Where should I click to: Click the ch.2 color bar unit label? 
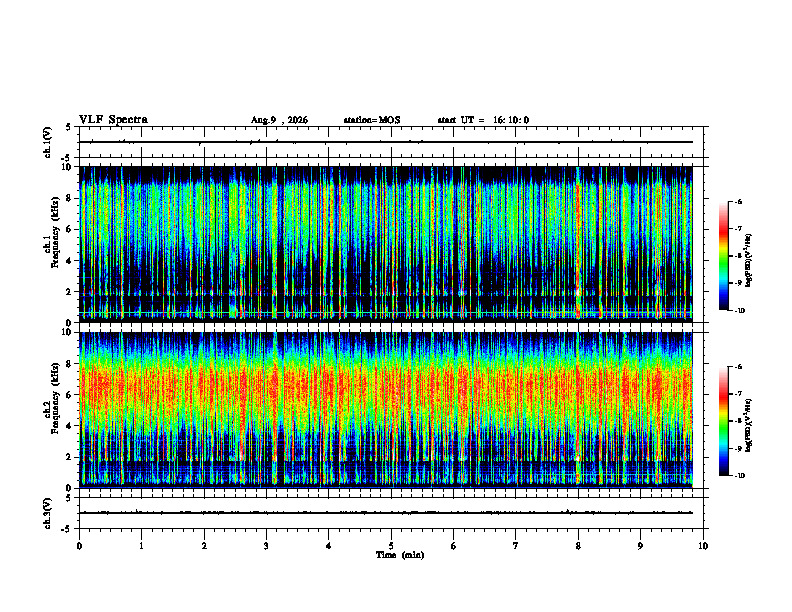[x=749, y=426]
